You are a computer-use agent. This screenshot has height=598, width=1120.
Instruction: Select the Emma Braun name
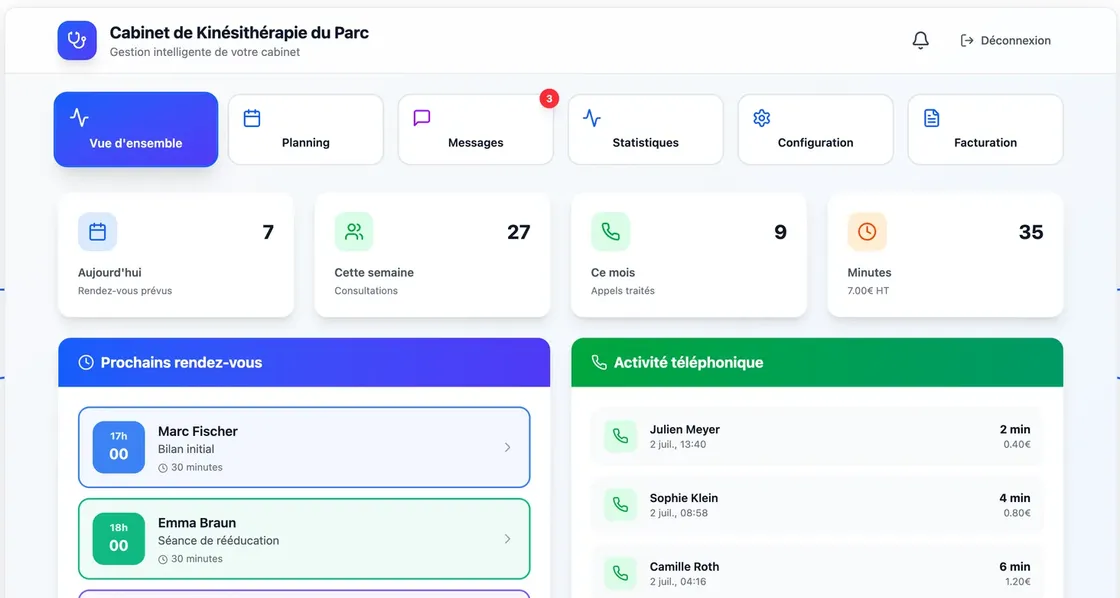(197, 523)
